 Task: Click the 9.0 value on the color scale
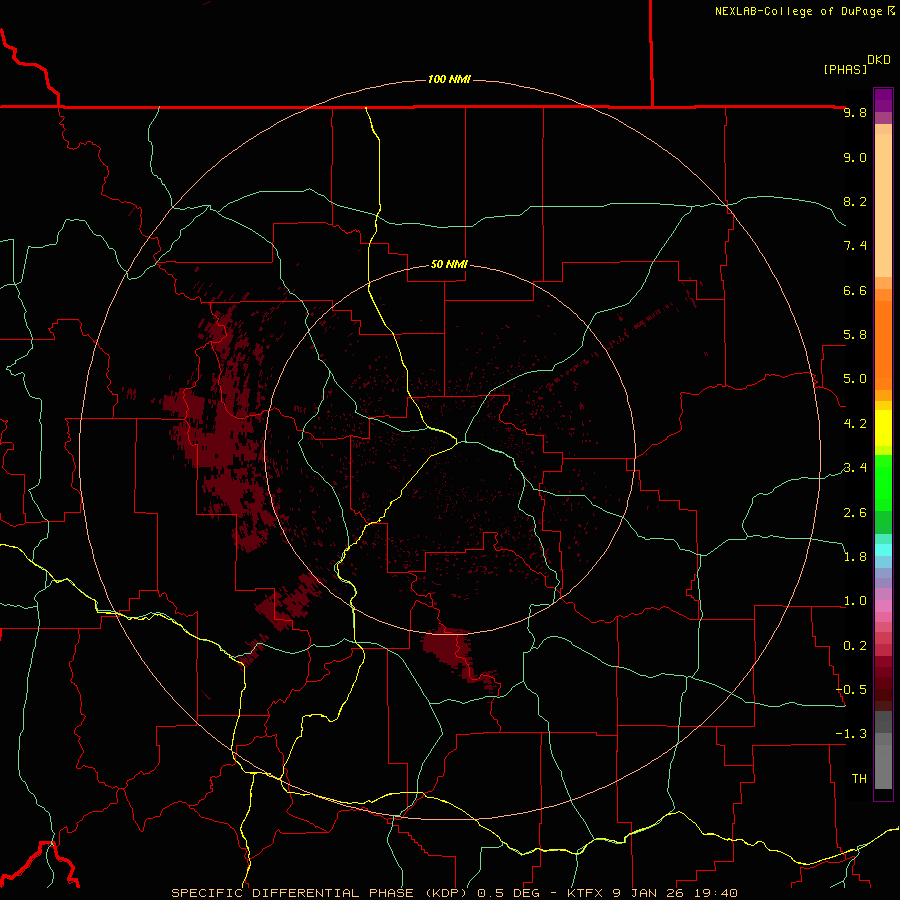point(855,157)
